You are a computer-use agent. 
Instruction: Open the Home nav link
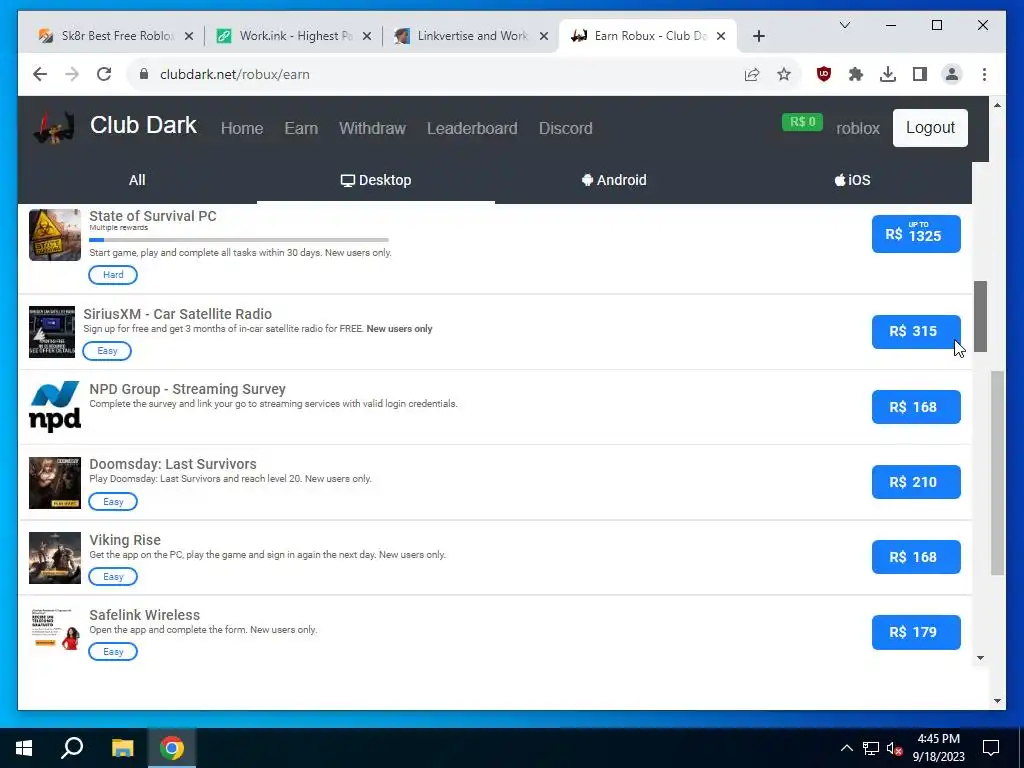click(x=242, y=128)
